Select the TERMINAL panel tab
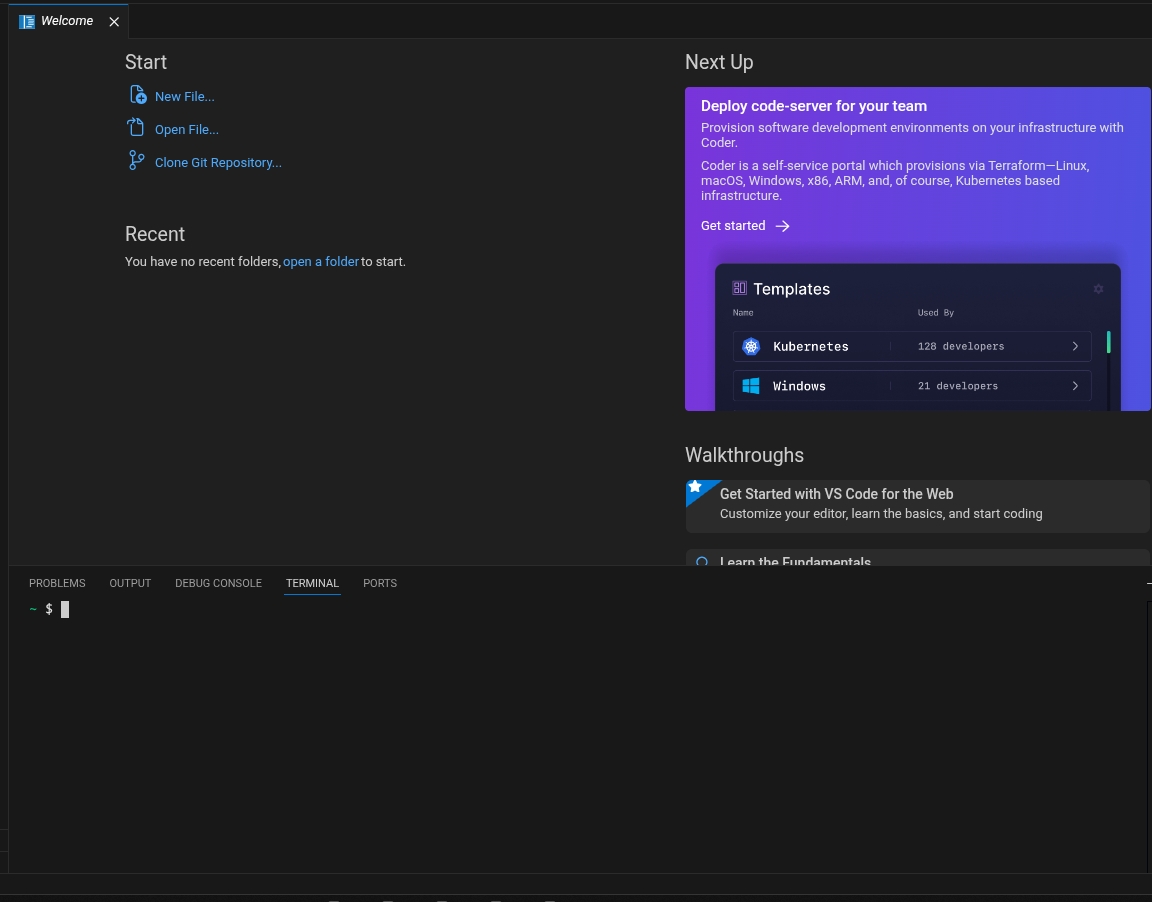 pos(312,583)
